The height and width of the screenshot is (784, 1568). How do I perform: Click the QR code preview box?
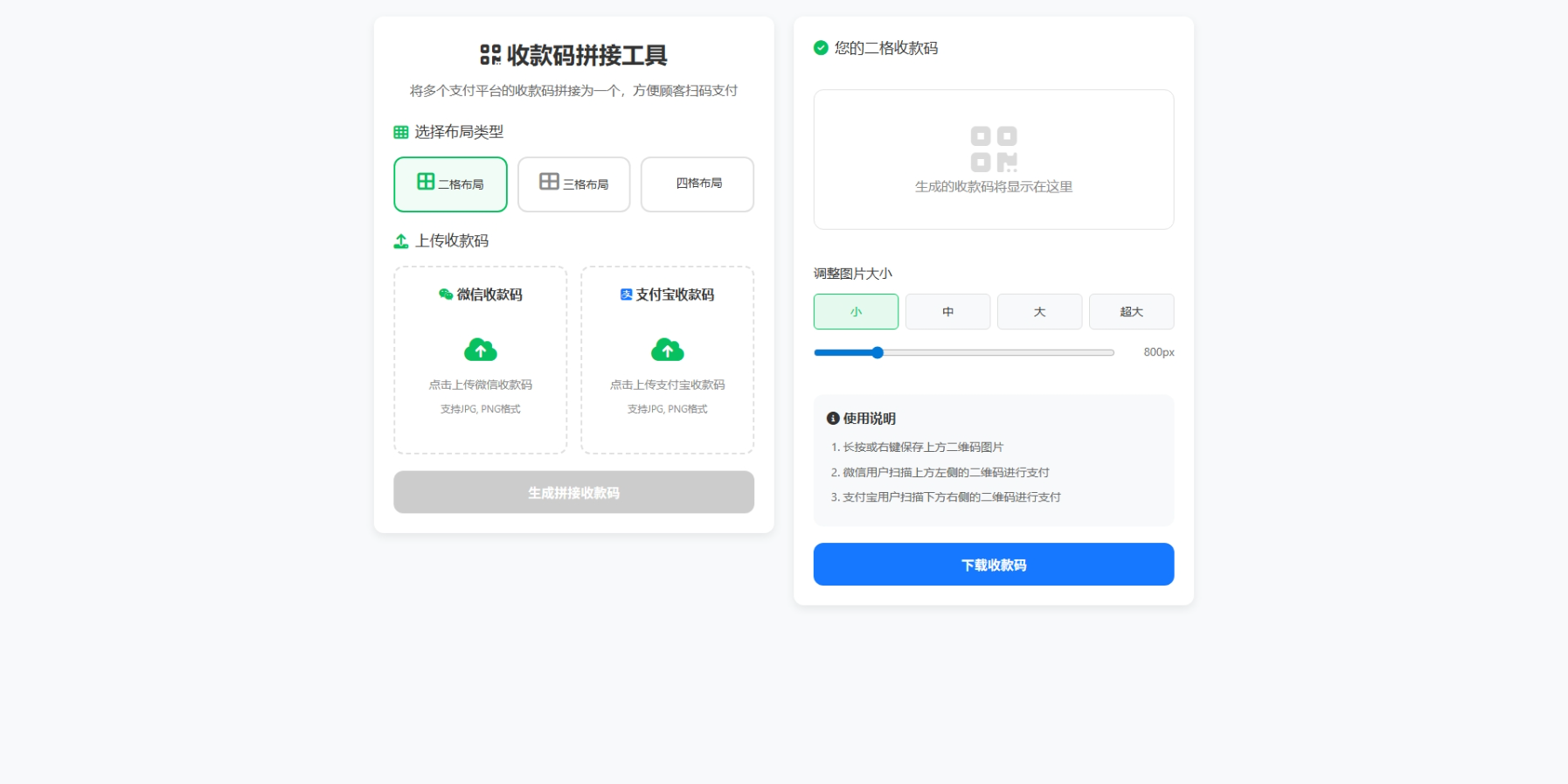point(994,160)
